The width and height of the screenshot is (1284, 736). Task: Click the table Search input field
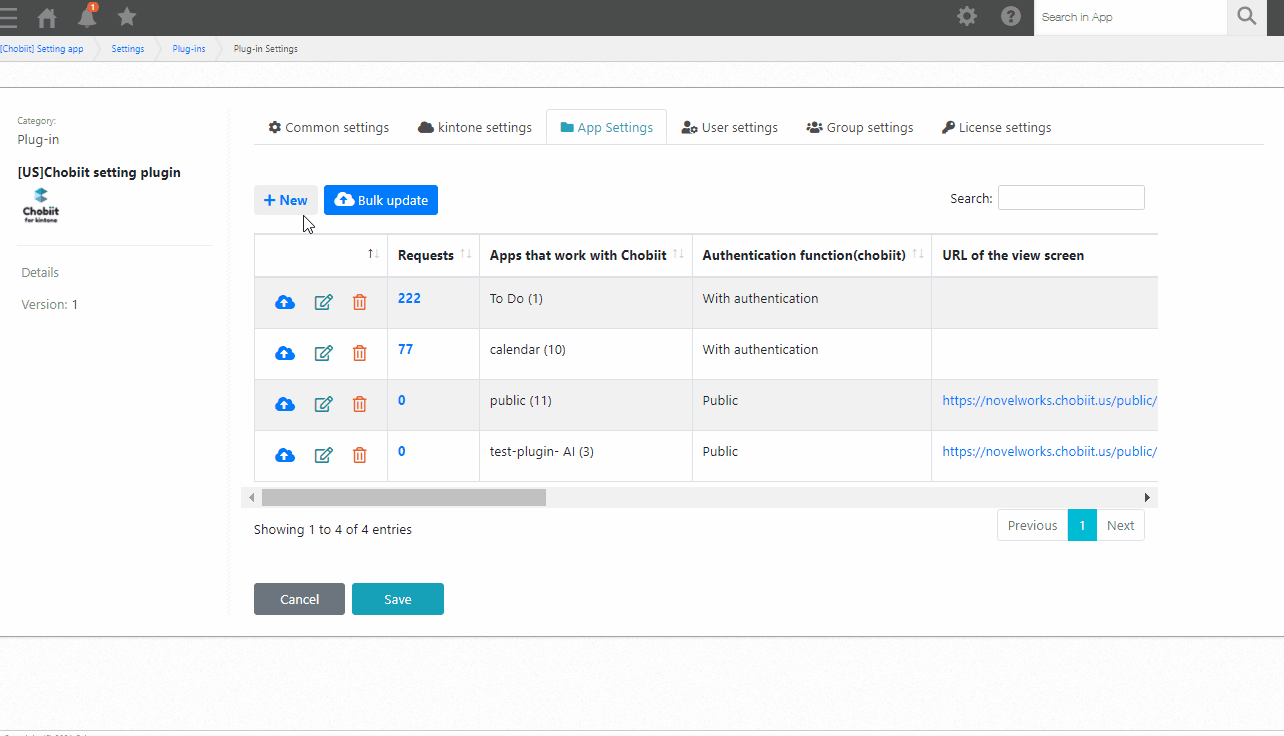coord(1071,198)
